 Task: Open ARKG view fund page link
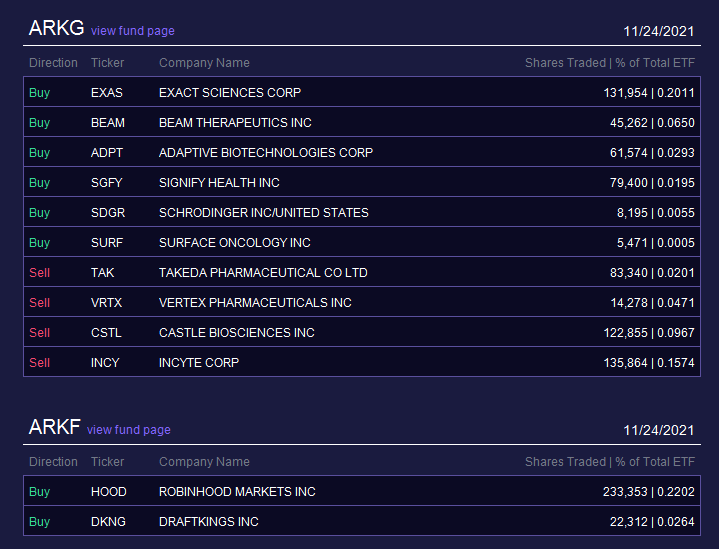[133, 31]
